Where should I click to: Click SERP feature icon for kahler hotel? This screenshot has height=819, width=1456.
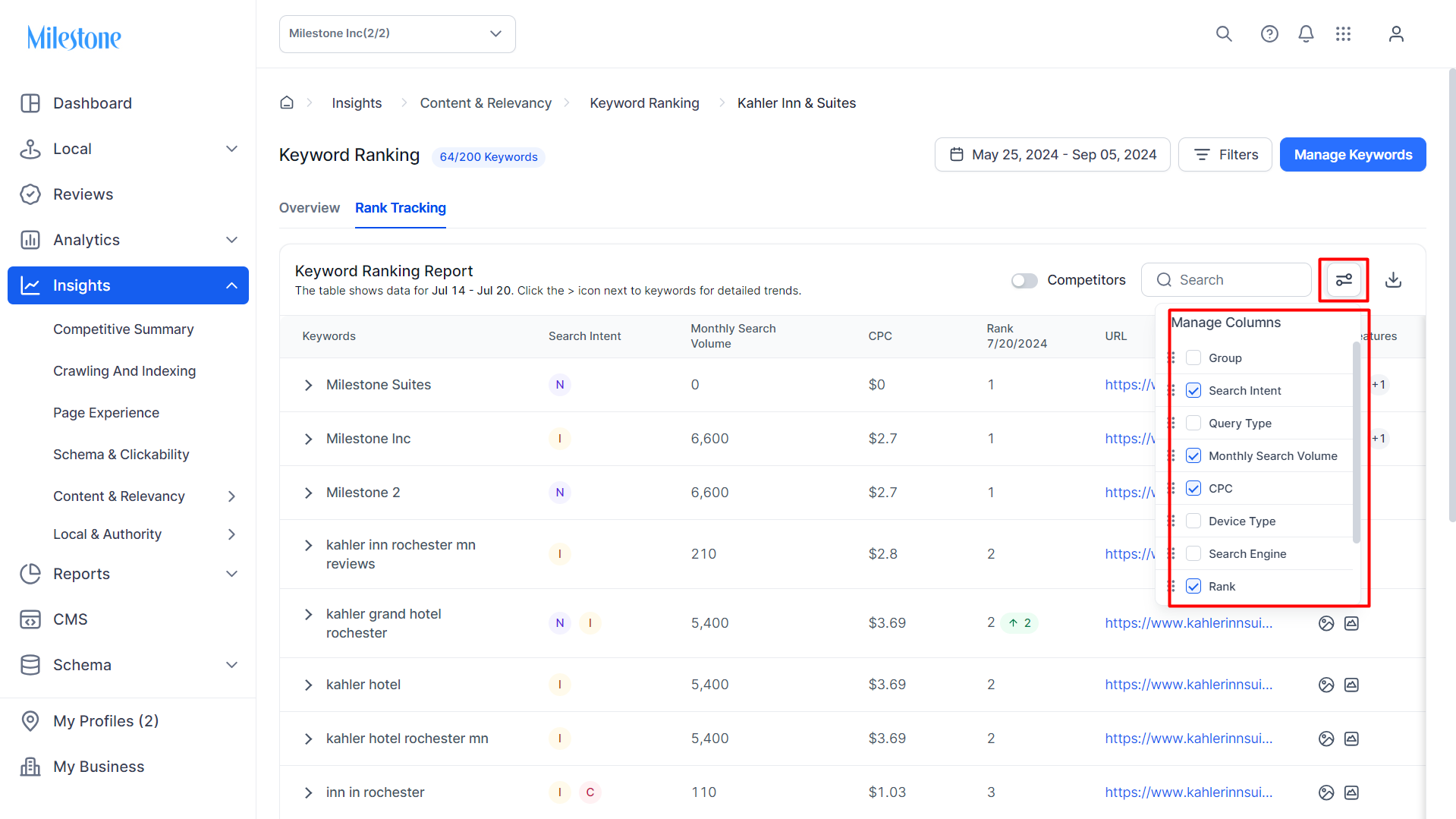1326,685
